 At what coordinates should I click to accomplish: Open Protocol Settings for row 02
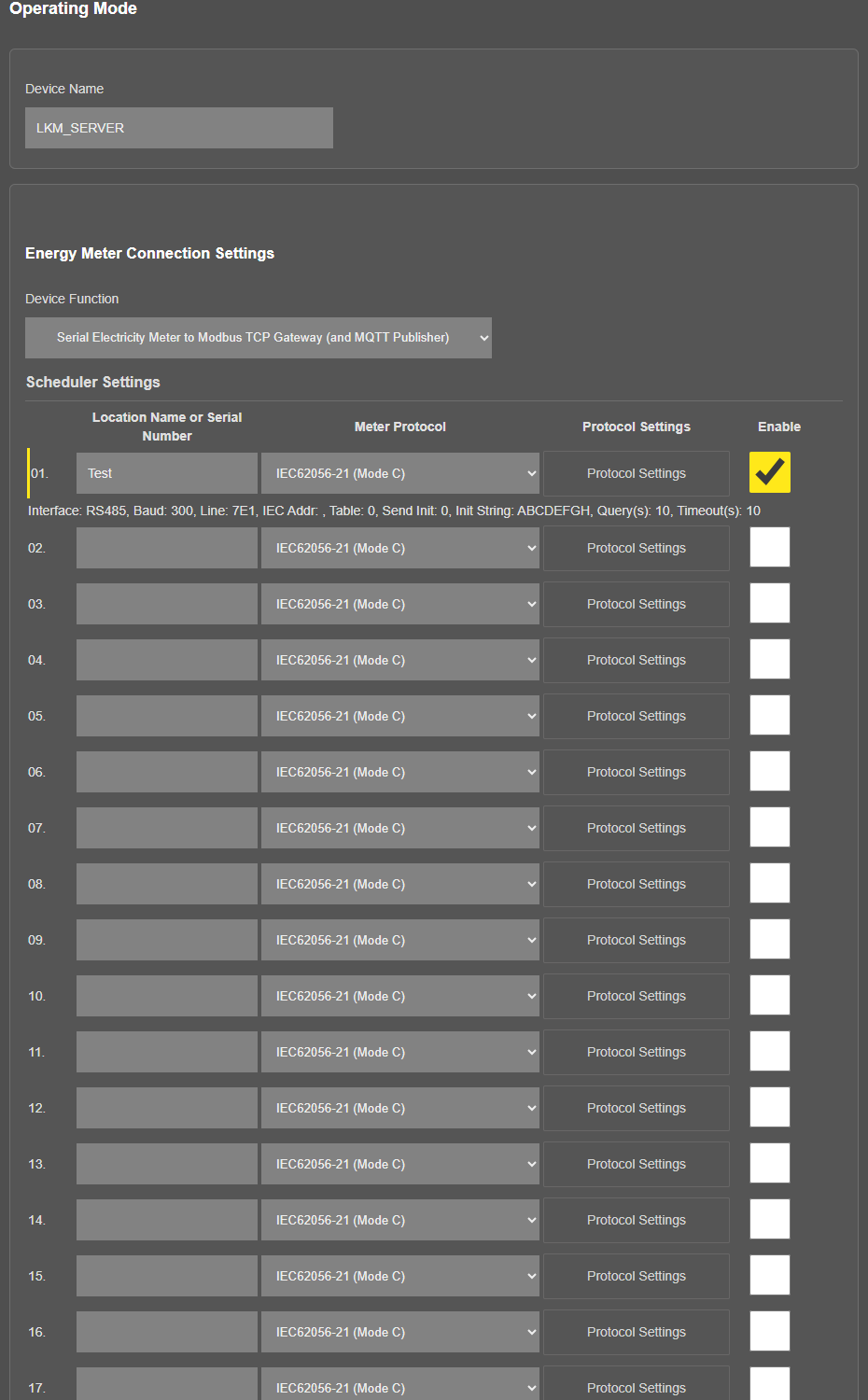(637, 548)
